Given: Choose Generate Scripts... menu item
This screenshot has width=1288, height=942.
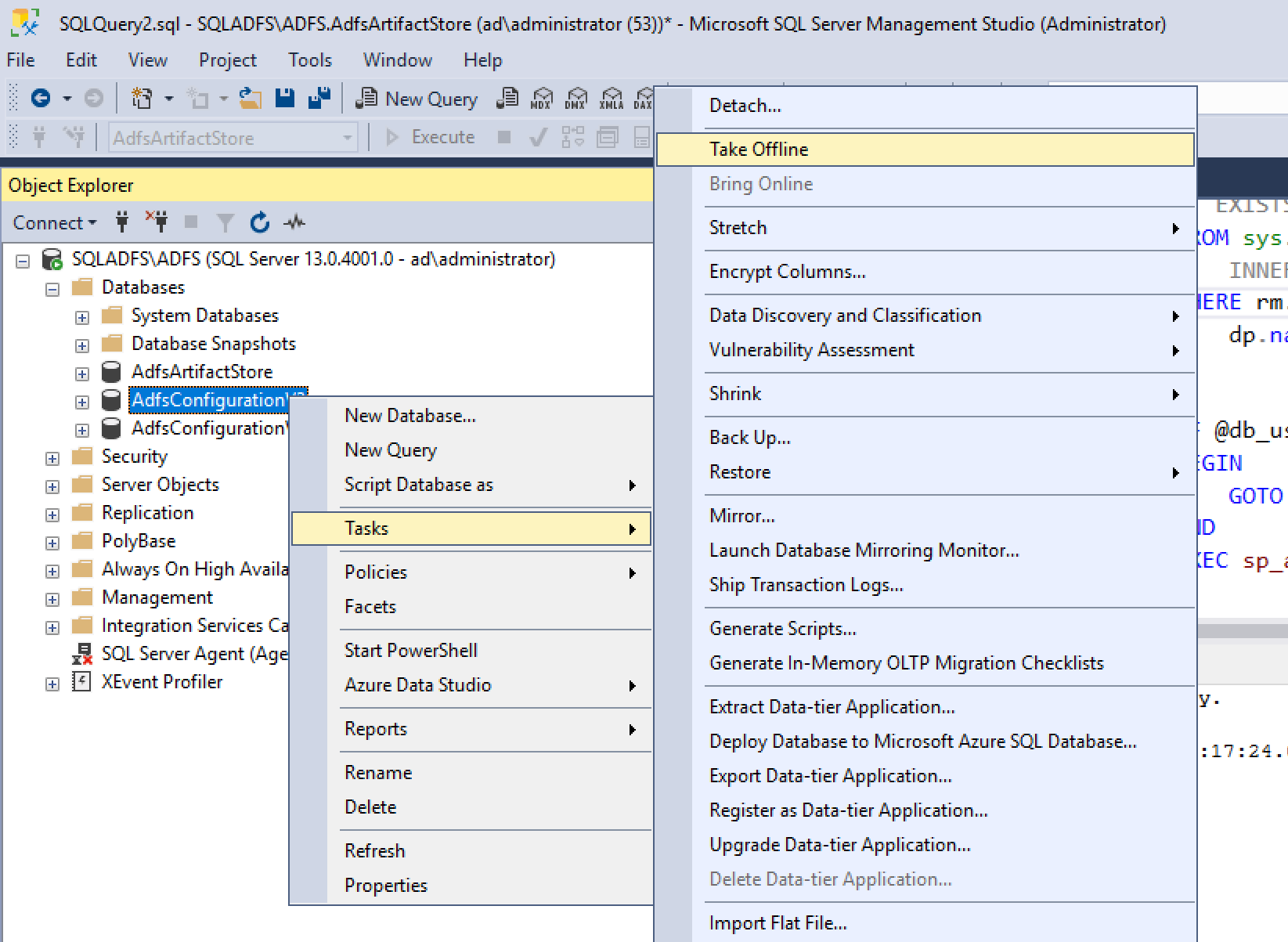Looking at the screenshot, I should point(925,629).
